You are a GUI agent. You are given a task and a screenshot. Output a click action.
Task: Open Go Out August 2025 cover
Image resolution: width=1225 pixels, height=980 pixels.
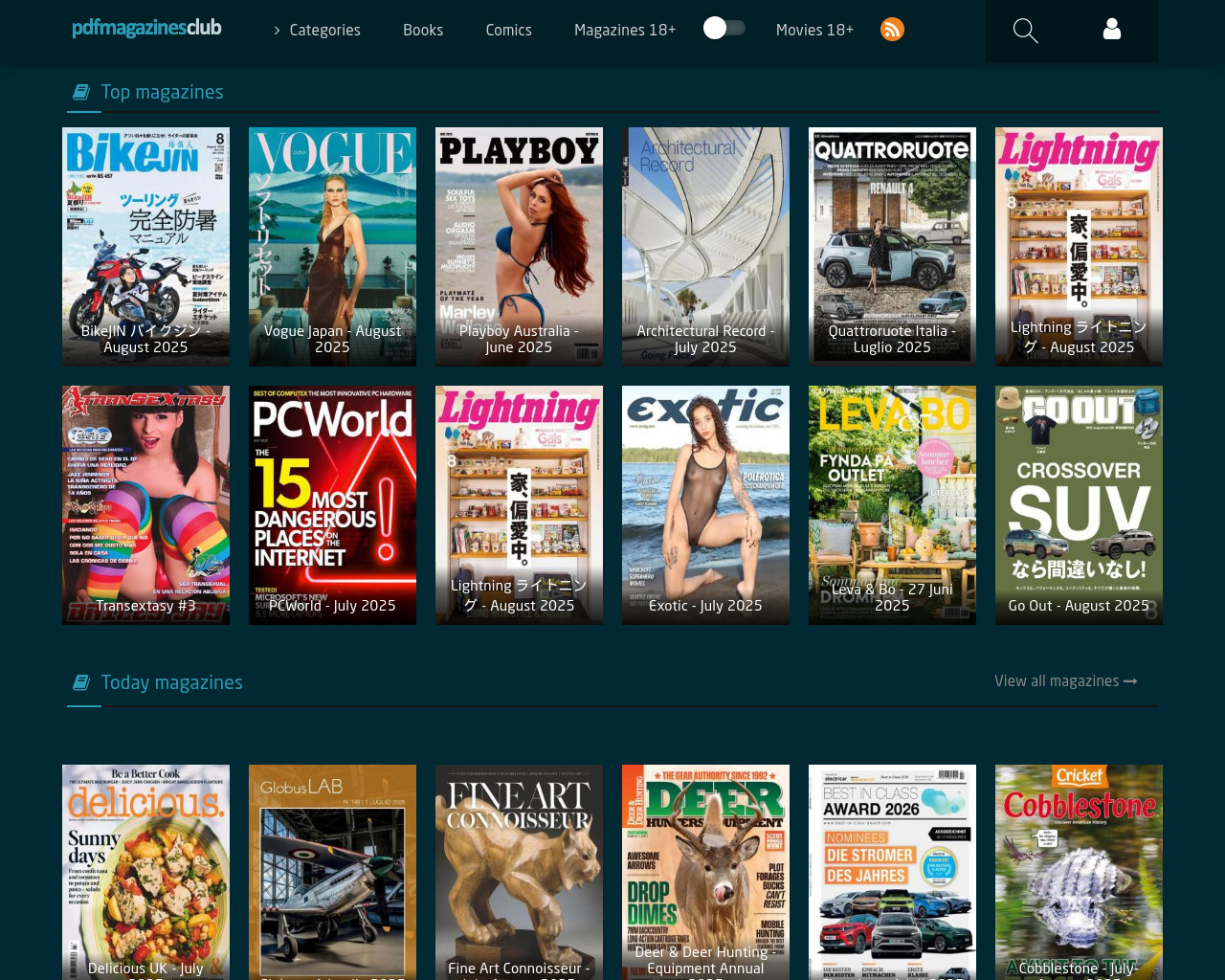[1079, 505]
